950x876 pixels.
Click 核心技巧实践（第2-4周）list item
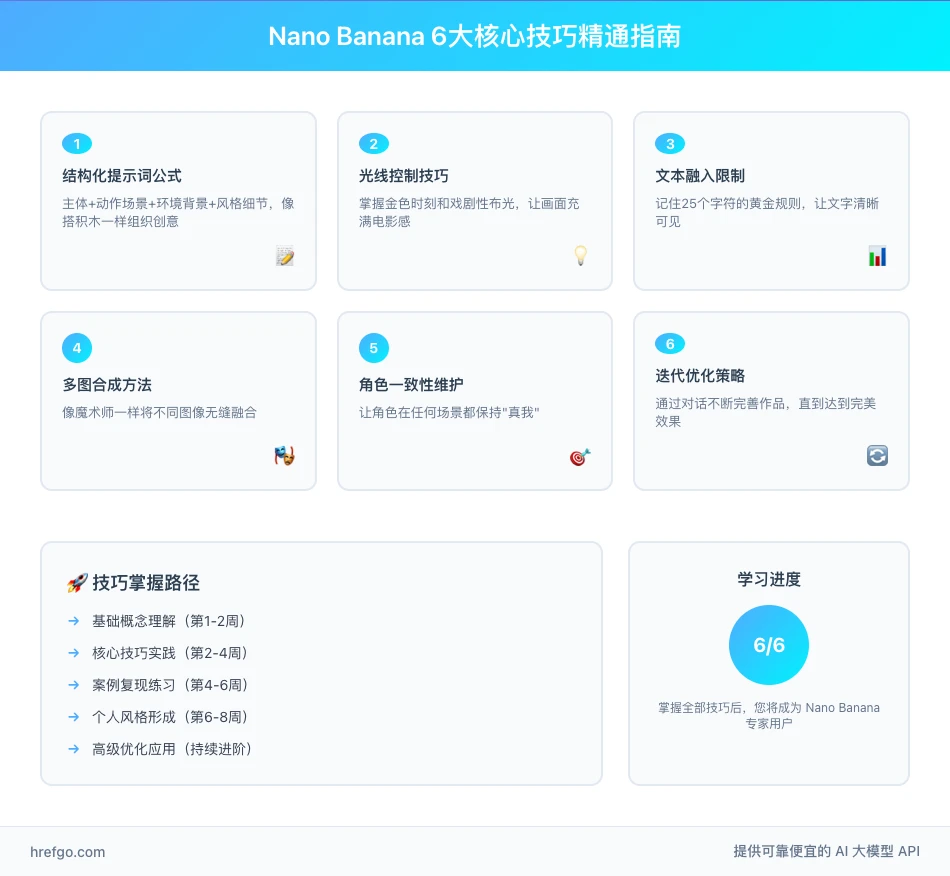click(x=170, y=653)
